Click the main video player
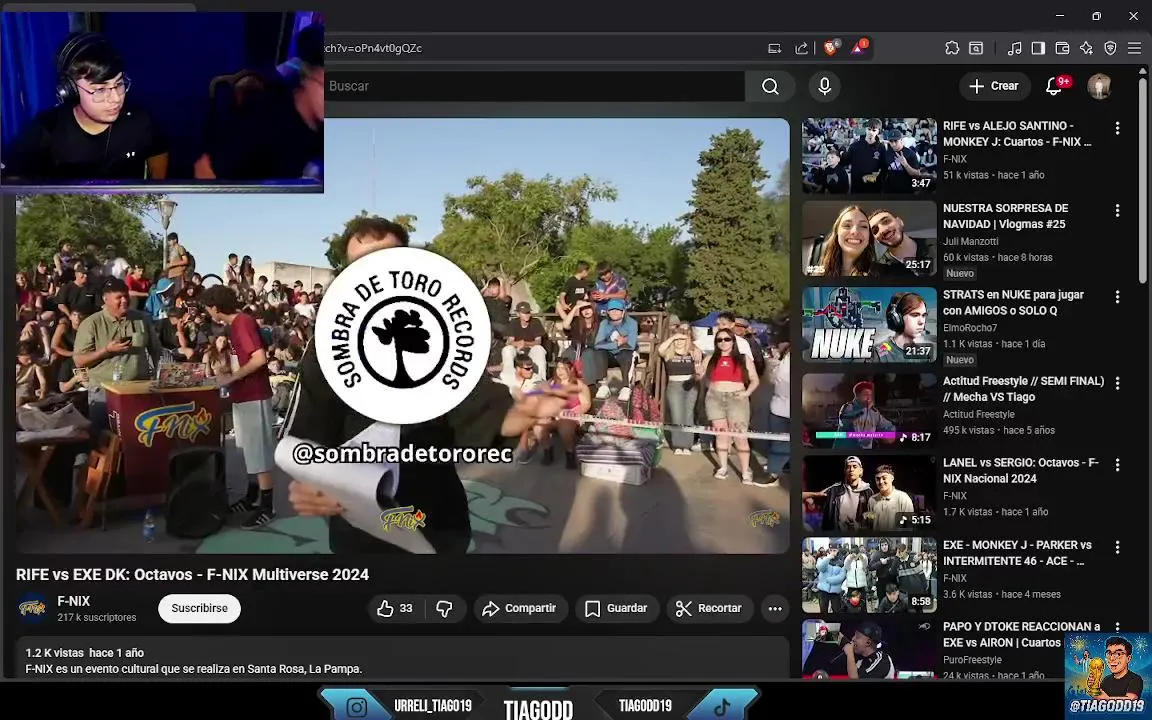The image size is (1152, 720). click(x=403, y=336)
